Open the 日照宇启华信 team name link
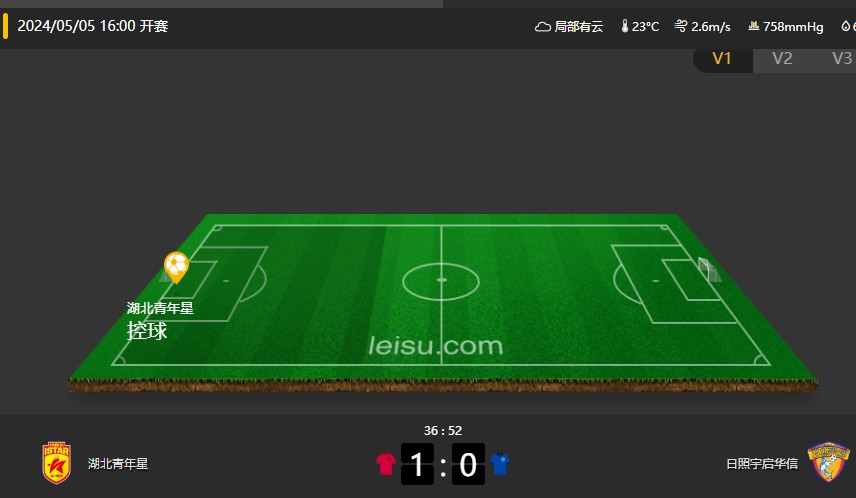Screen dimensions: 856x498 point(762,464)
